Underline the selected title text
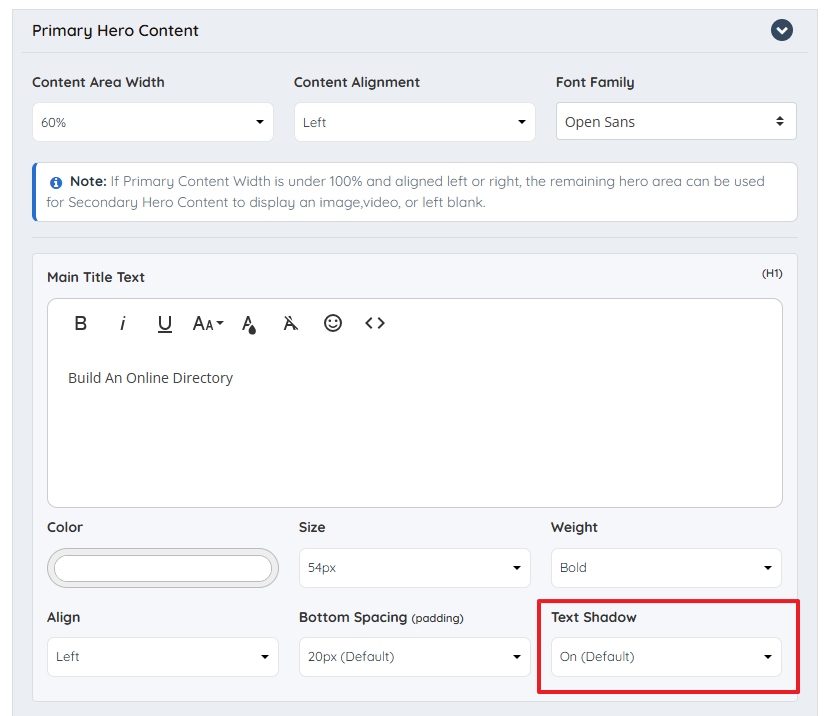This screenshot has width=830, height=716. (x=165, y=323)
